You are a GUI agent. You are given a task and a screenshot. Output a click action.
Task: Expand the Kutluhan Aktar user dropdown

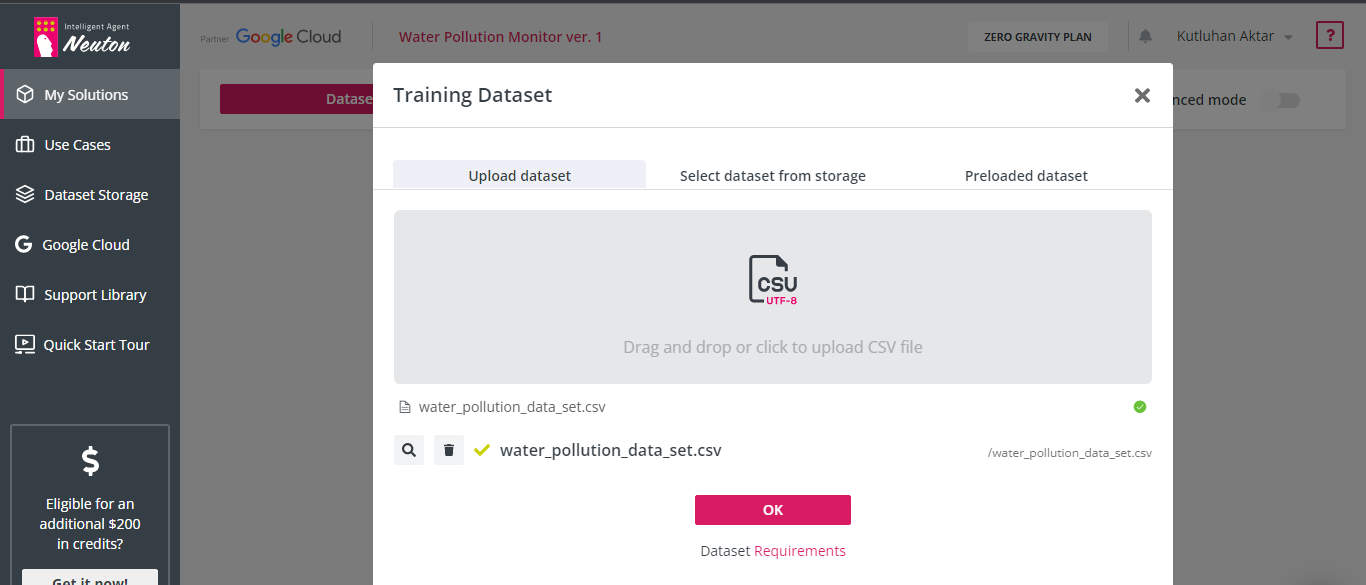pos(1235,36)
